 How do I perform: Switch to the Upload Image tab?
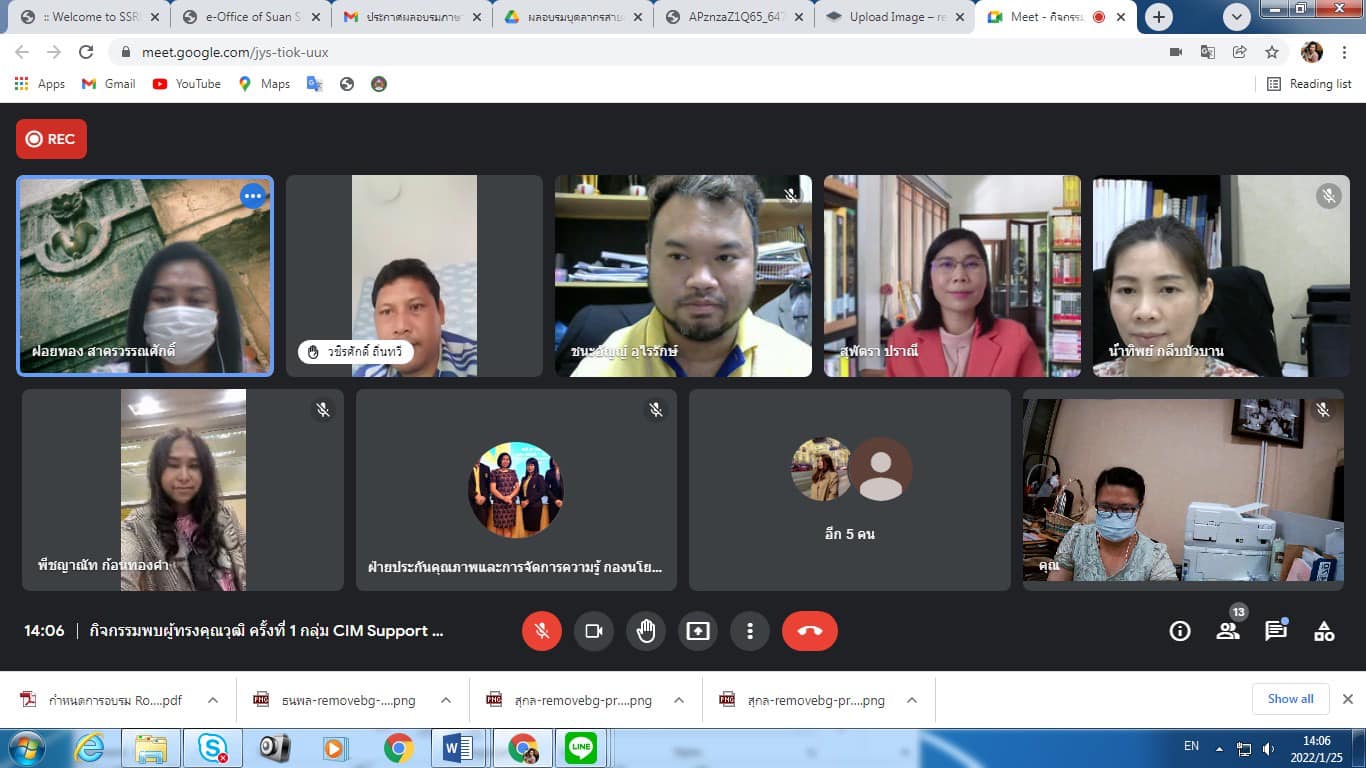tap(886, 17)
